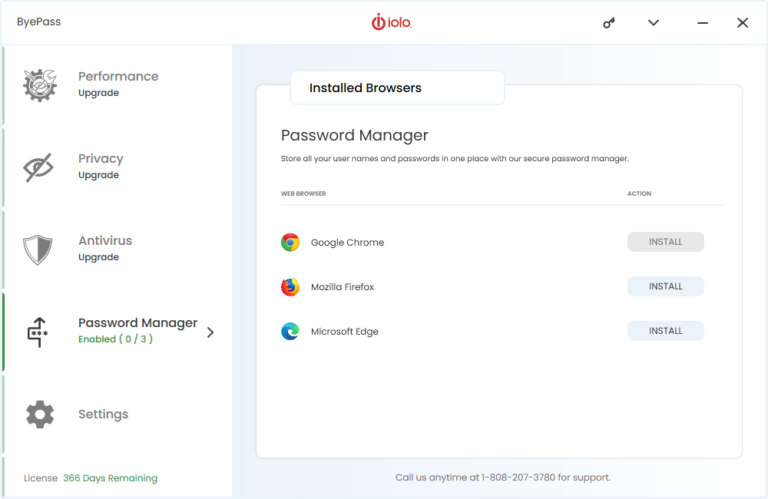The image size is (768, 499).
Task: Install extension for Microsoft Edge
Action: tap(666, 331)
